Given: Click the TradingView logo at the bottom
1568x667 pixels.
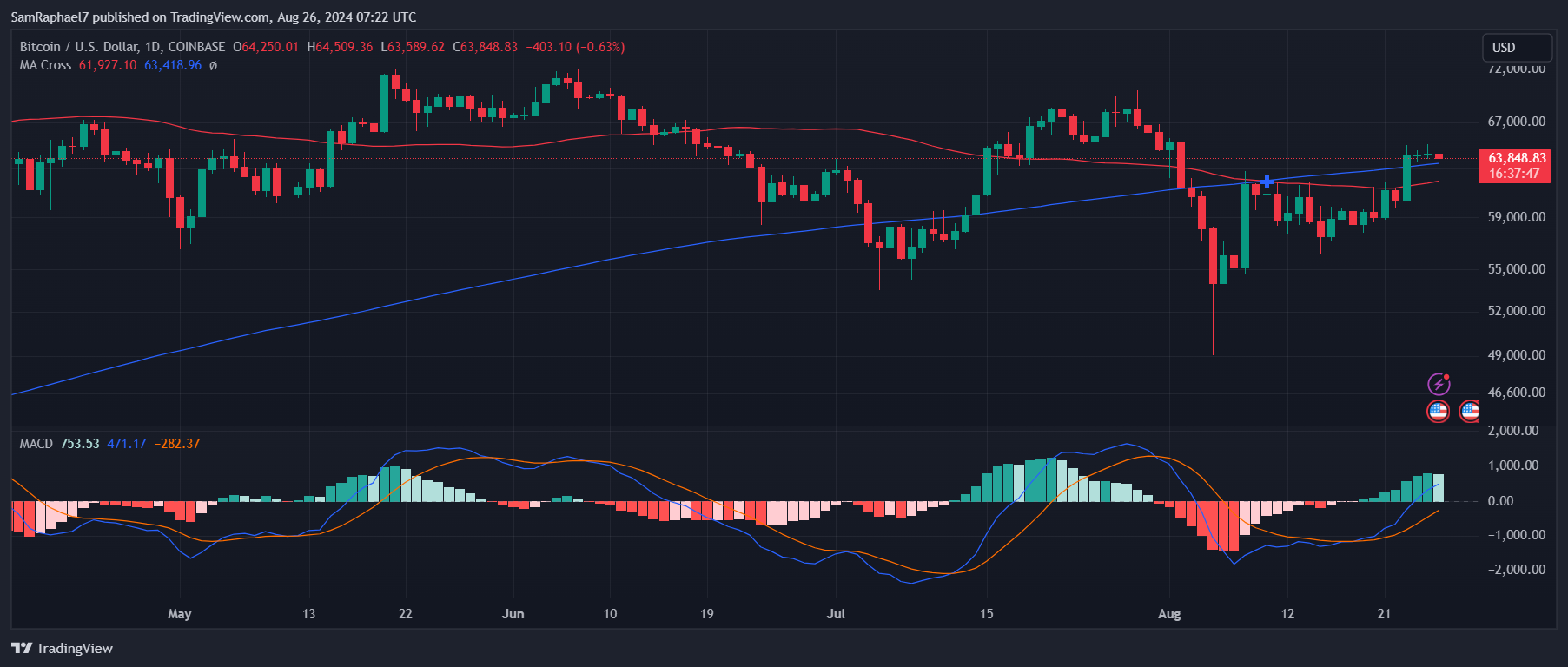Looking at the screenshot, I should [63, 648].
